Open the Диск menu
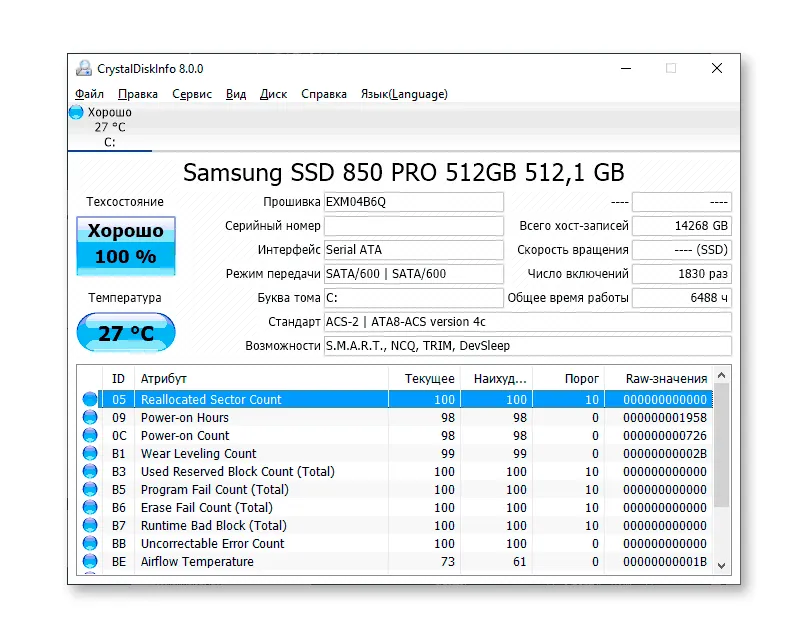The image size is (809, 638). [x=273, y=94]
